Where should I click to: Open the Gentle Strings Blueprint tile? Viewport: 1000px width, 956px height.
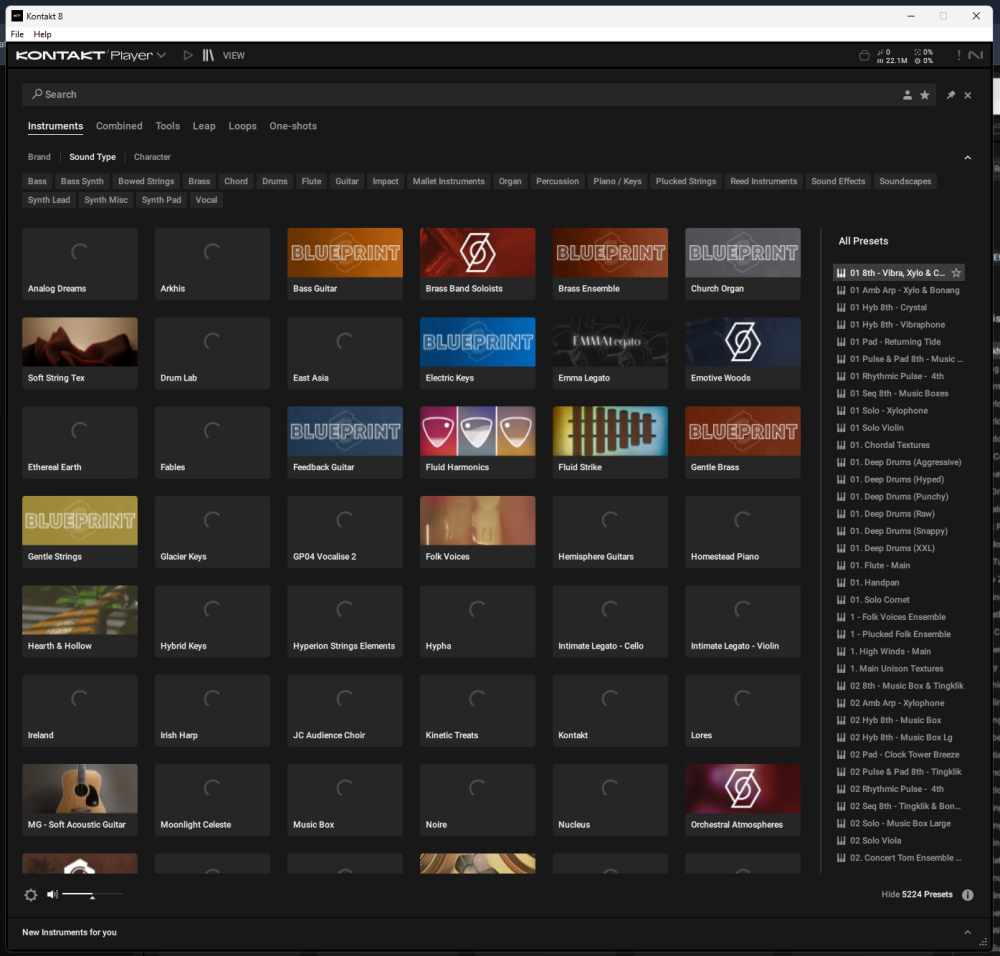(80, 531)
